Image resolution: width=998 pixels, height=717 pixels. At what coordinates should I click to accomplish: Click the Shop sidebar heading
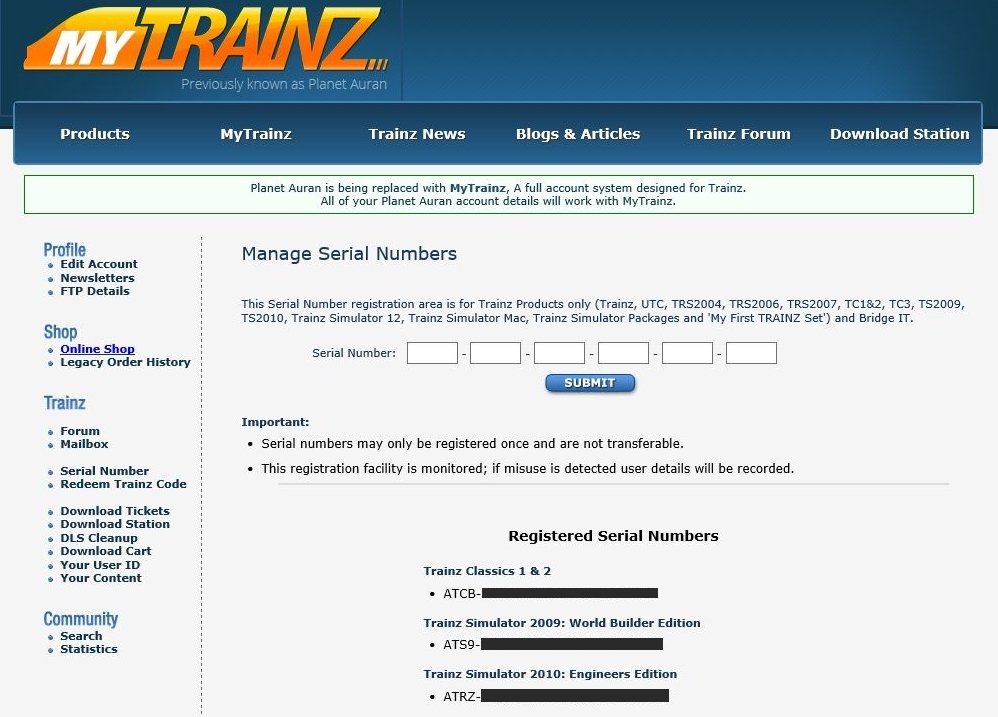point(60,331)
